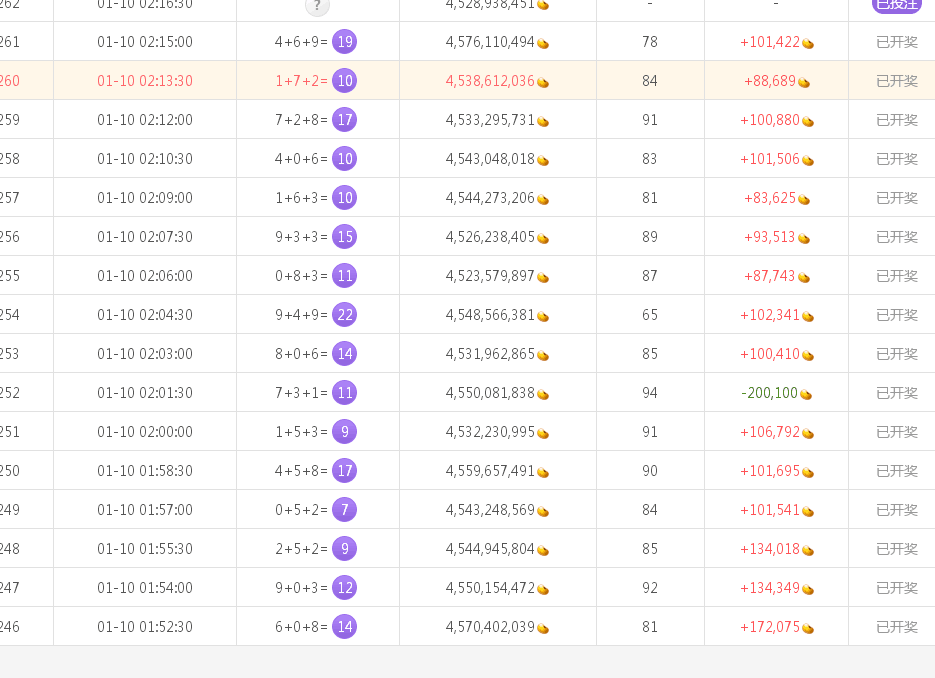Open 已开奖 status for the 02:13:30 draw

(x=897, y=81)
